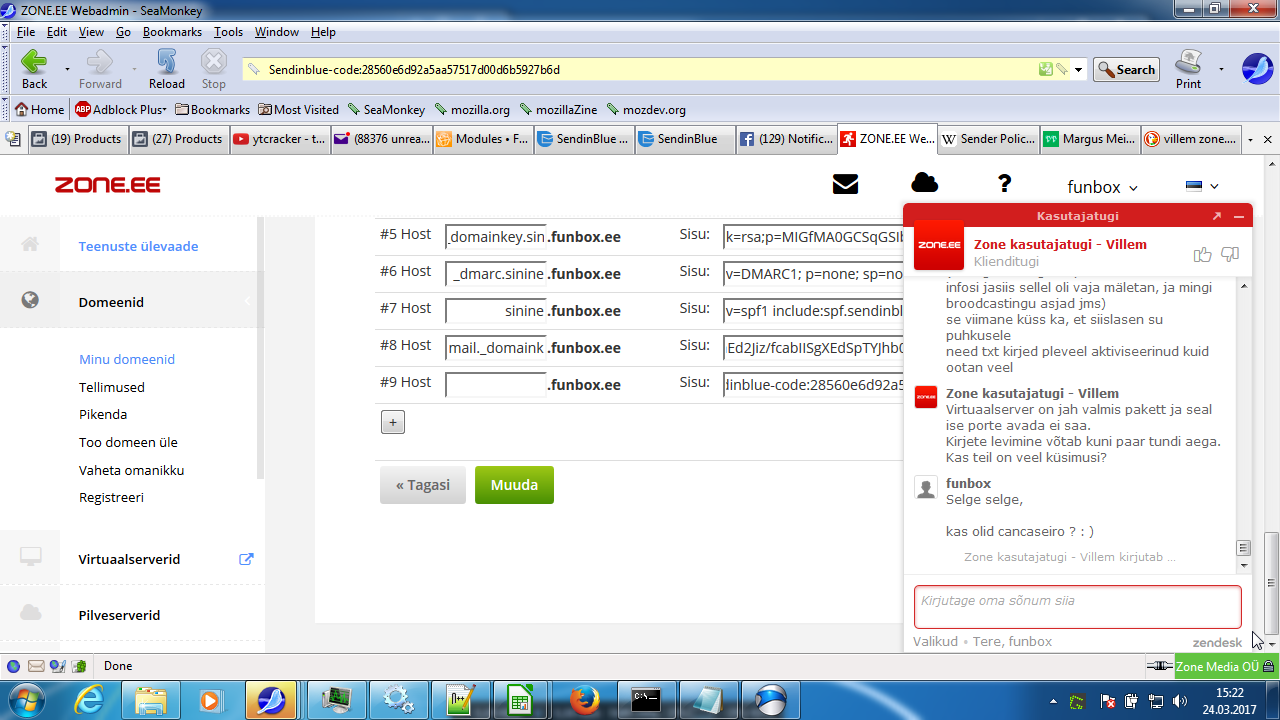Open the language flag dropdown
Viewport: 1280px width, 720px height.
point(1202,186)
